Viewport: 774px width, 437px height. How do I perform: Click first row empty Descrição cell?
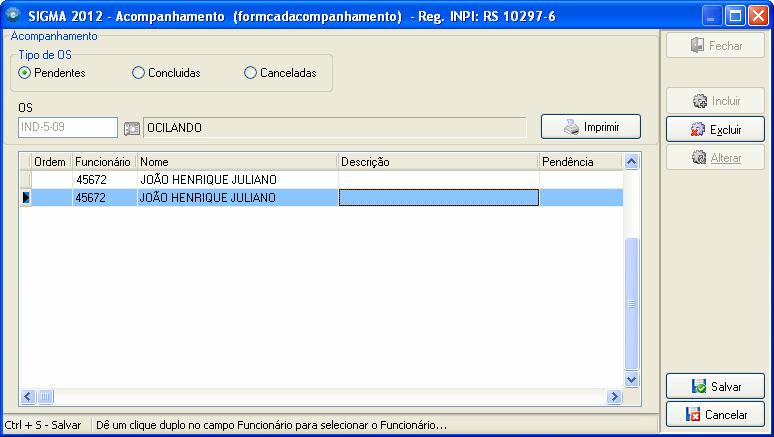[x=438, y=180]
